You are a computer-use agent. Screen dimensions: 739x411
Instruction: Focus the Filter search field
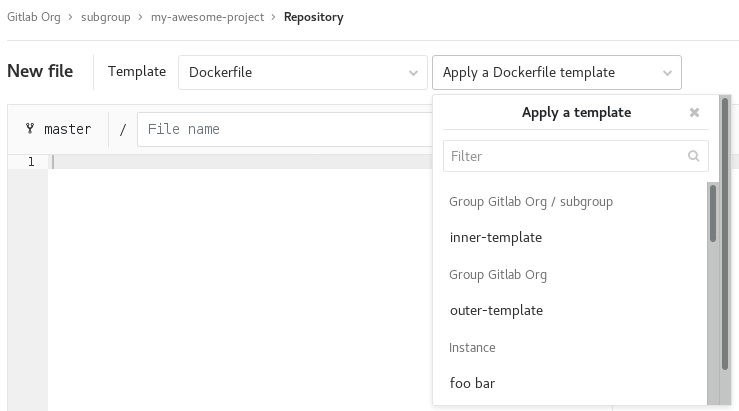[566, 156]
